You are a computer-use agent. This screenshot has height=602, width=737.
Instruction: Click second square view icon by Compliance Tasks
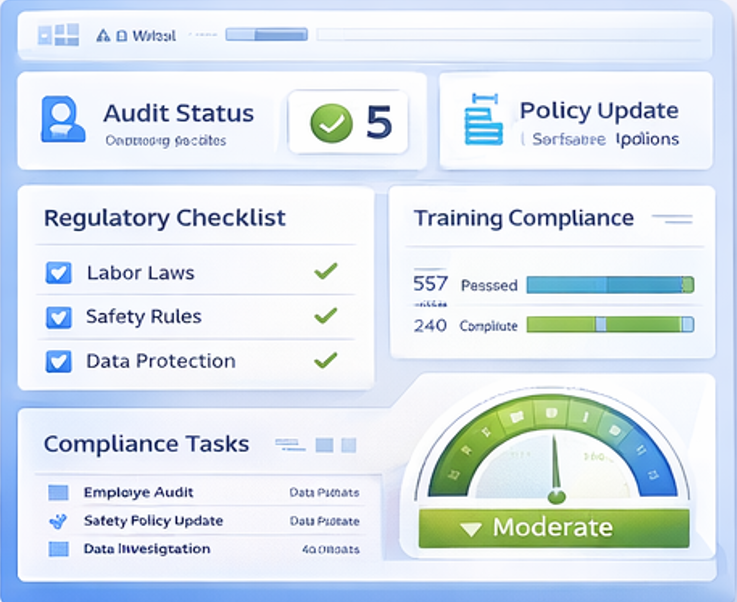pyautogui.click(x=348, y=445)
